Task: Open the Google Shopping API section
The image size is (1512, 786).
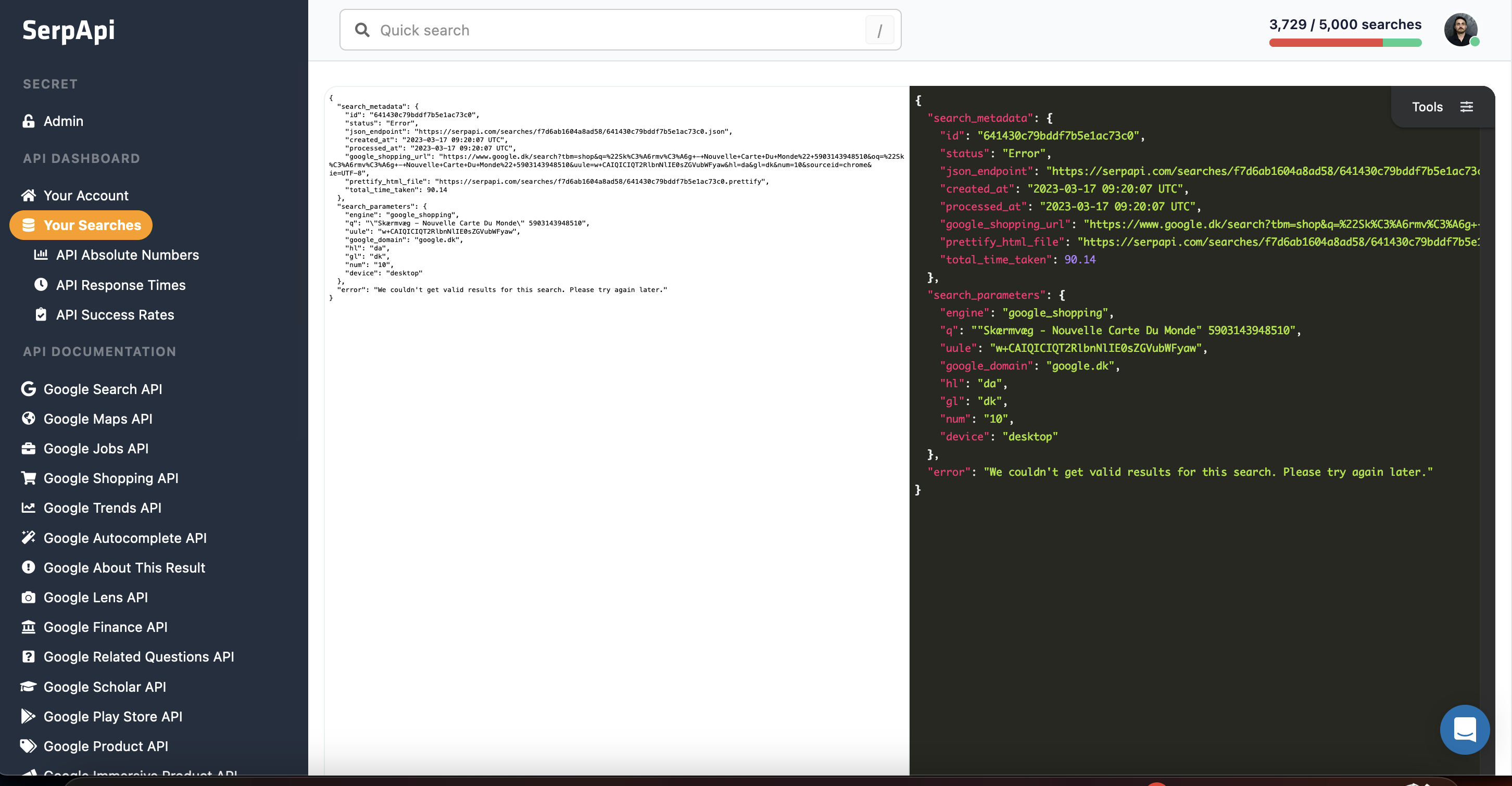Action: pos(111,478)
